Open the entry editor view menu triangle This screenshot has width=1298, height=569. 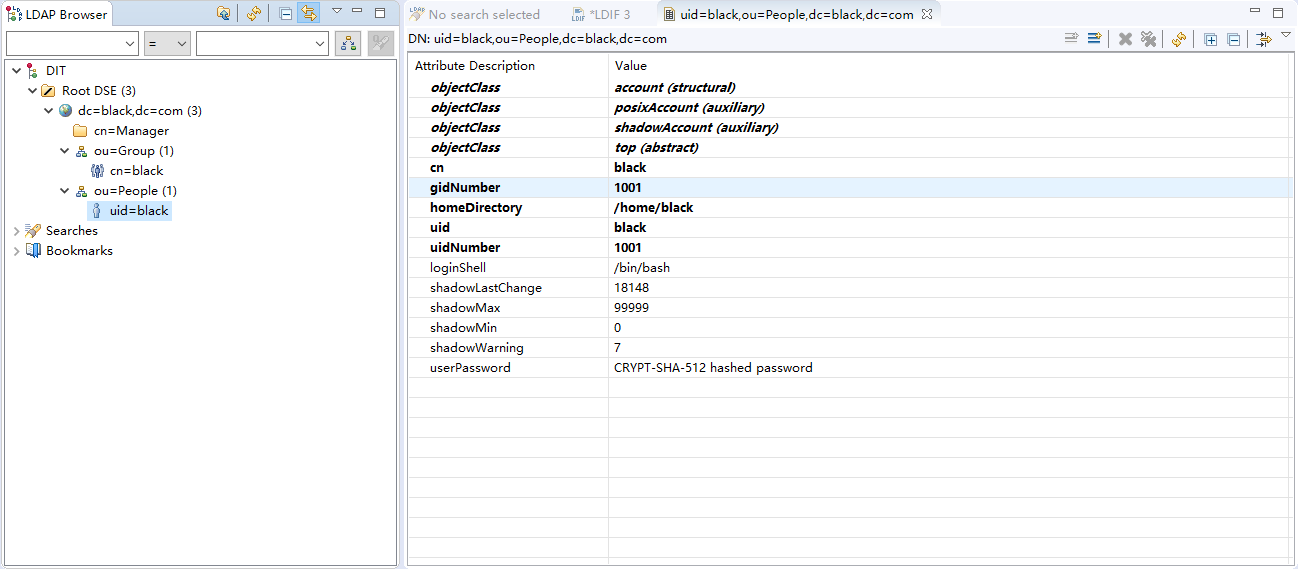(x=1286, y=35)
